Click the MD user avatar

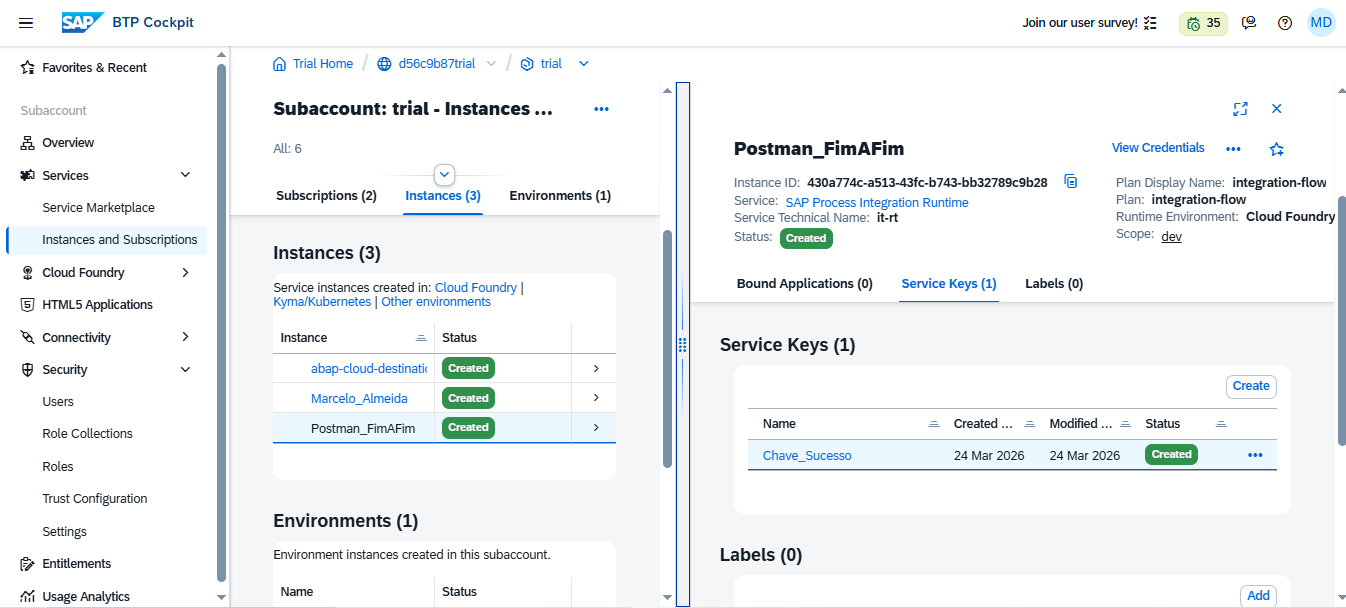(1321, 23)
